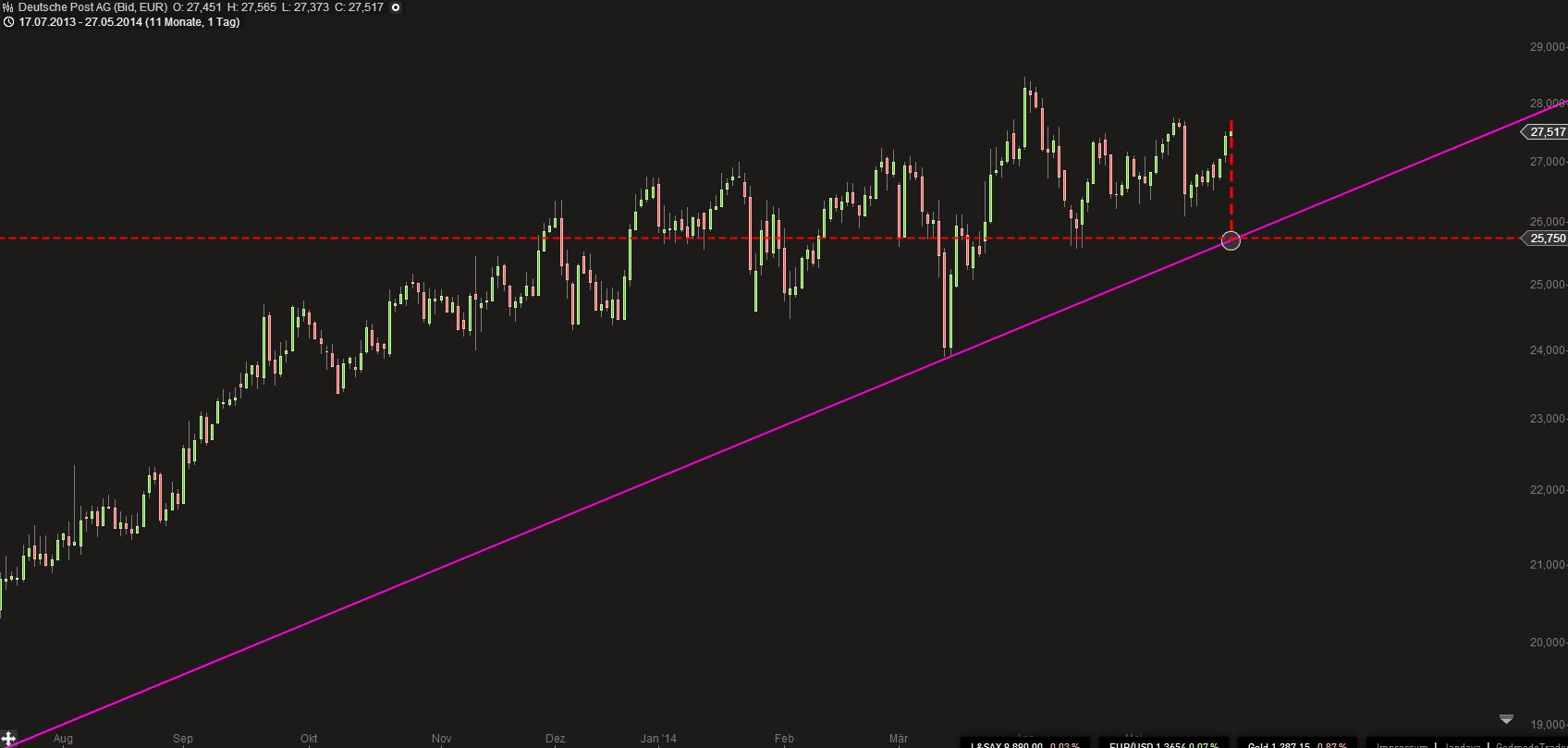1568x748 pixels.
Task: Click the Jan '14 label on time axis
Action: (x=658, y=738)
